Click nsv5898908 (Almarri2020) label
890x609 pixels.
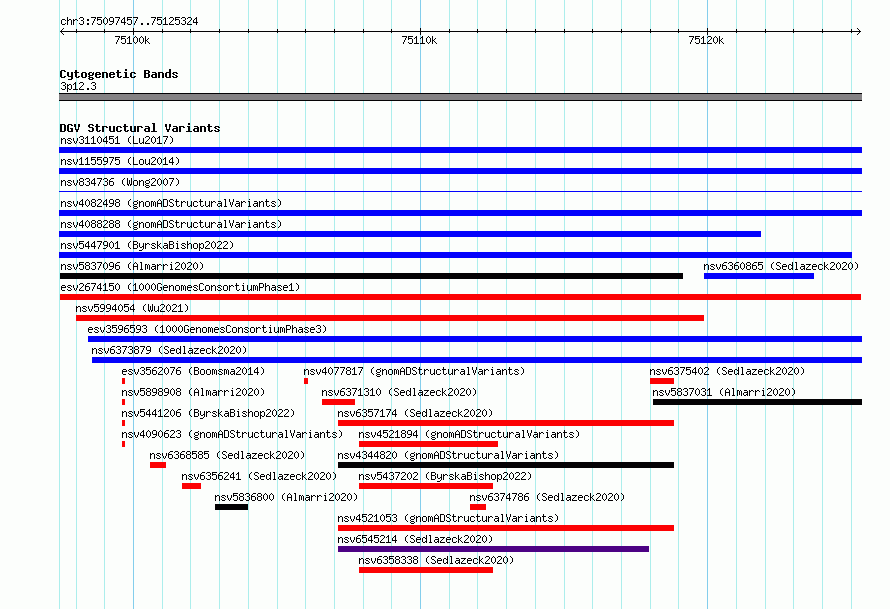pos(193,392)
